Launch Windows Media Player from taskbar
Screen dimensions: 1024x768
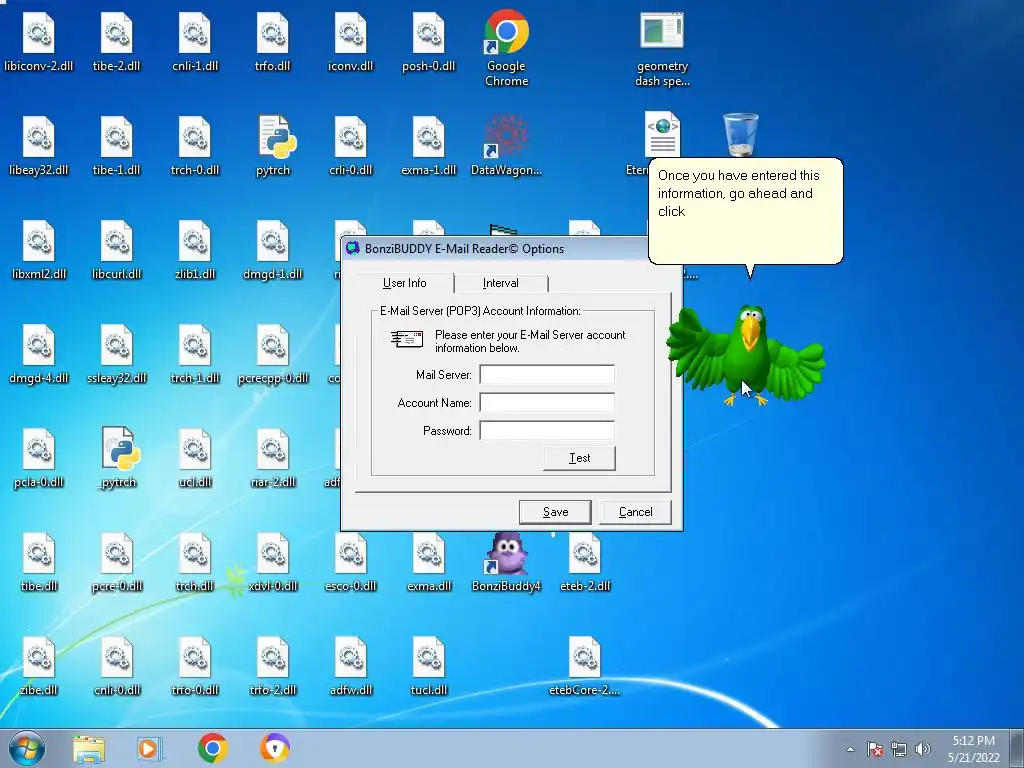coord(150,748)
